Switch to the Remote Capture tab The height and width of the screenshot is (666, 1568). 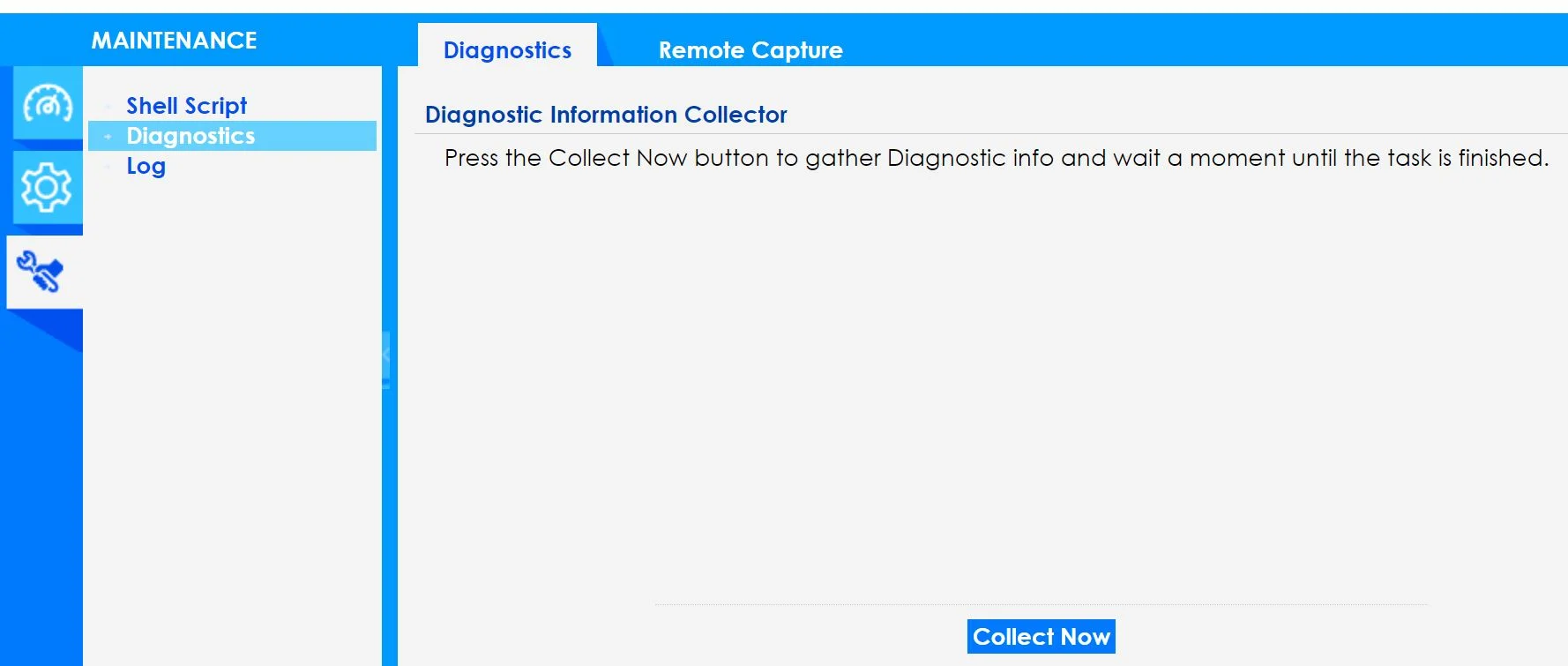click(x=750, y=50)
